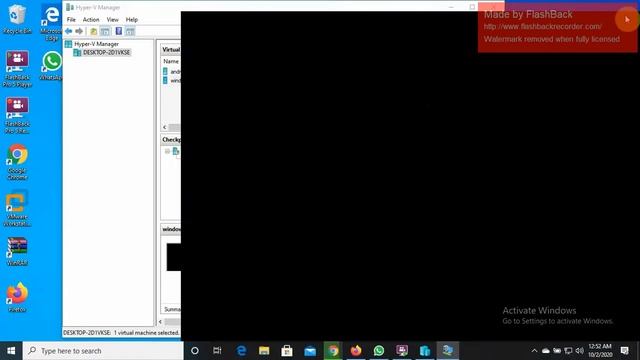Open FlashBack Pro Recorder desktop shortcut

(x=17, y=116)
